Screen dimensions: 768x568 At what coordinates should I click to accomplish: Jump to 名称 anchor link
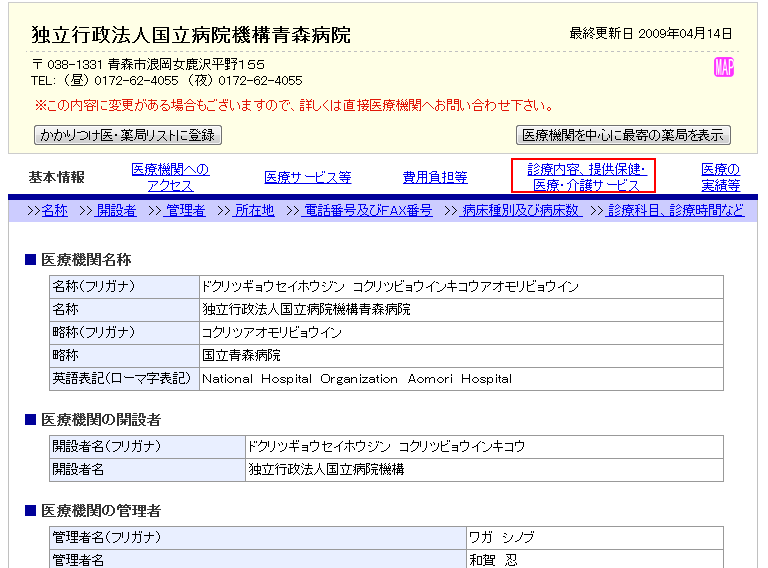(54, 211)
